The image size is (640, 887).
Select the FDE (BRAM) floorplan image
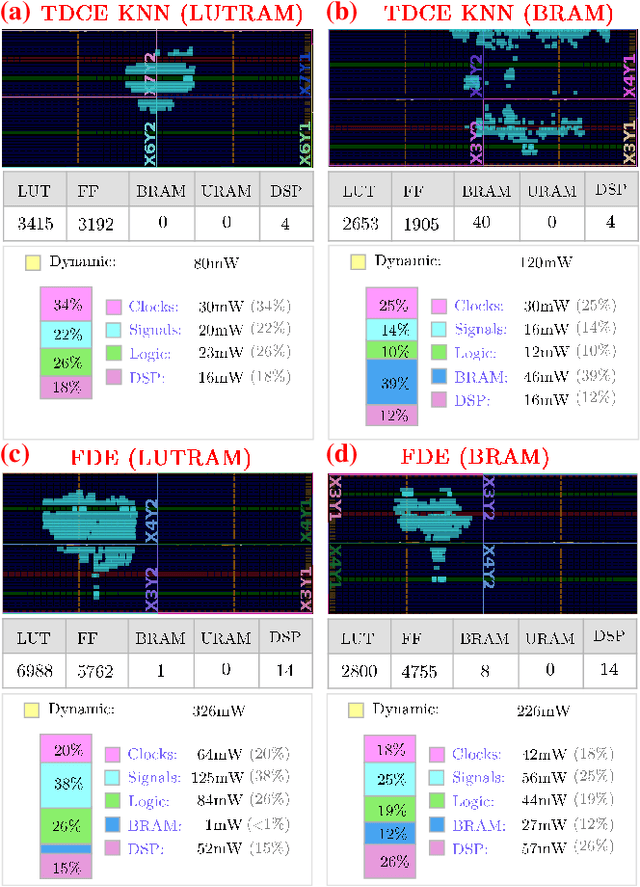(x=482, y=545)
